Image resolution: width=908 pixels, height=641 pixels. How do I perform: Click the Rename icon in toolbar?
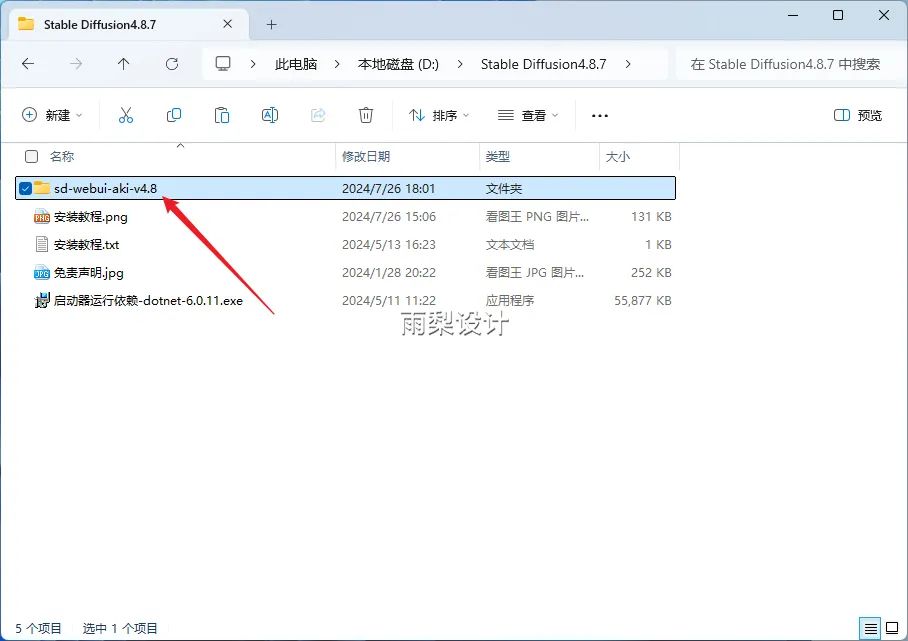coord(270,115)
